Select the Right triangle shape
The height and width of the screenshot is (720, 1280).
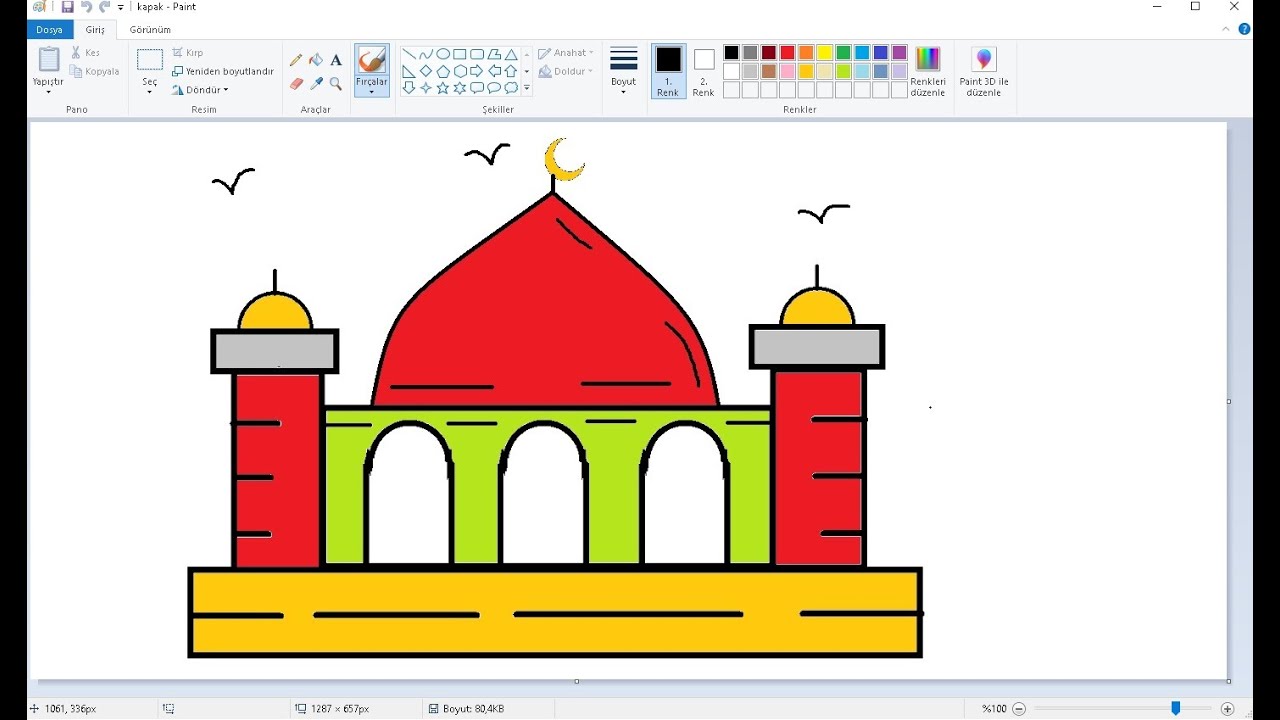(x=409, y=71)
